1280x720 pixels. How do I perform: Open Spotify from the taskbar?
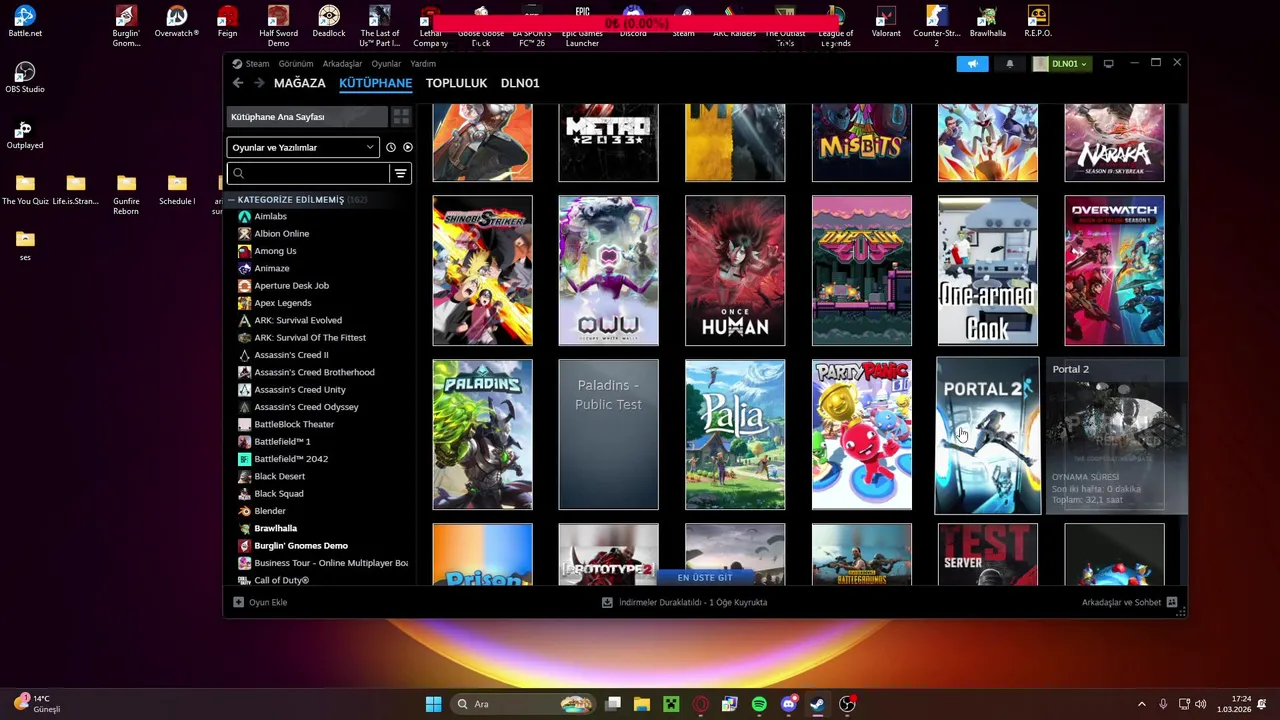[x=759, y=704]
